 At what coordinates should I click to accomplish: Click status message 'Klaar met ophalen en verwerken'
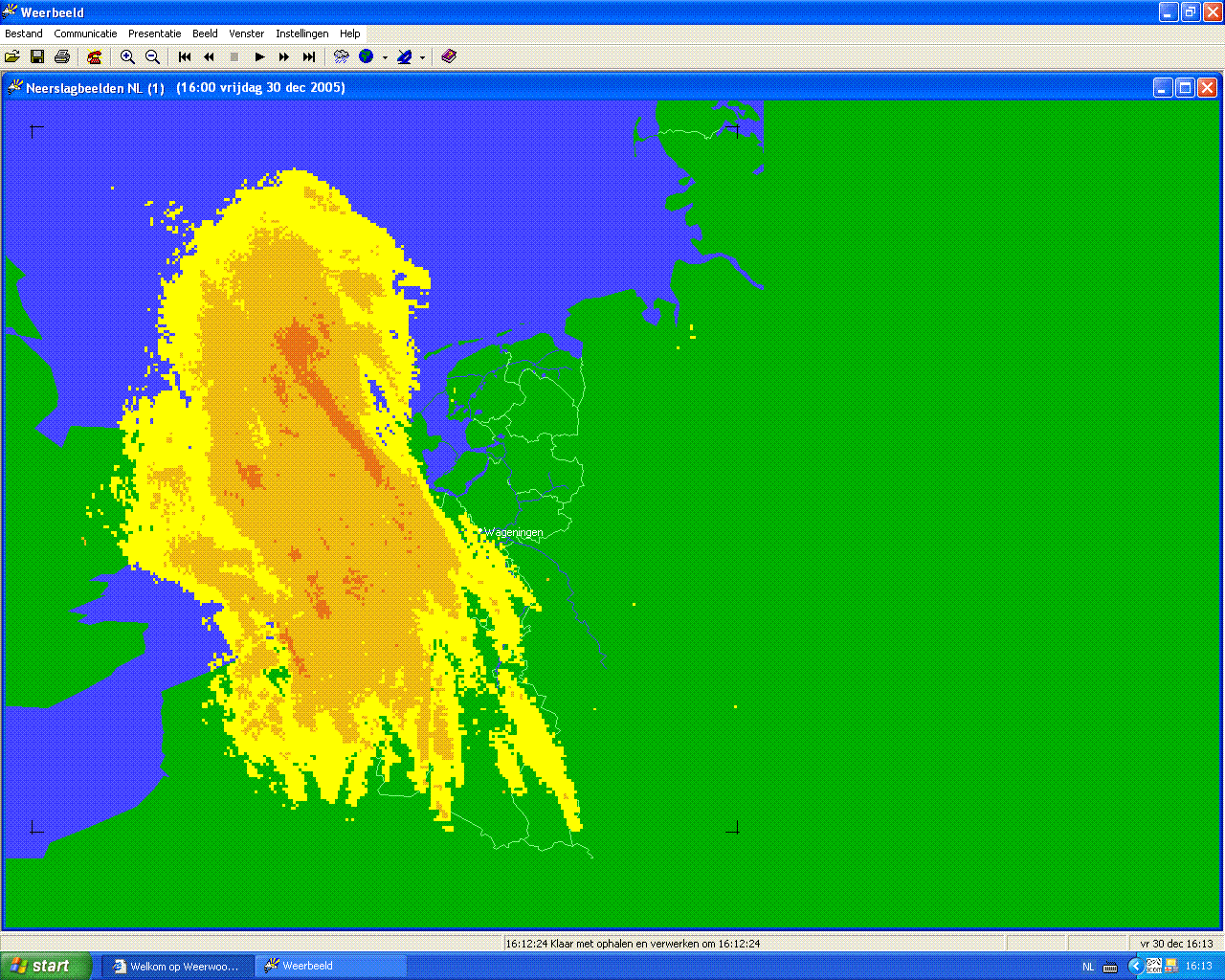click(633, 944)
